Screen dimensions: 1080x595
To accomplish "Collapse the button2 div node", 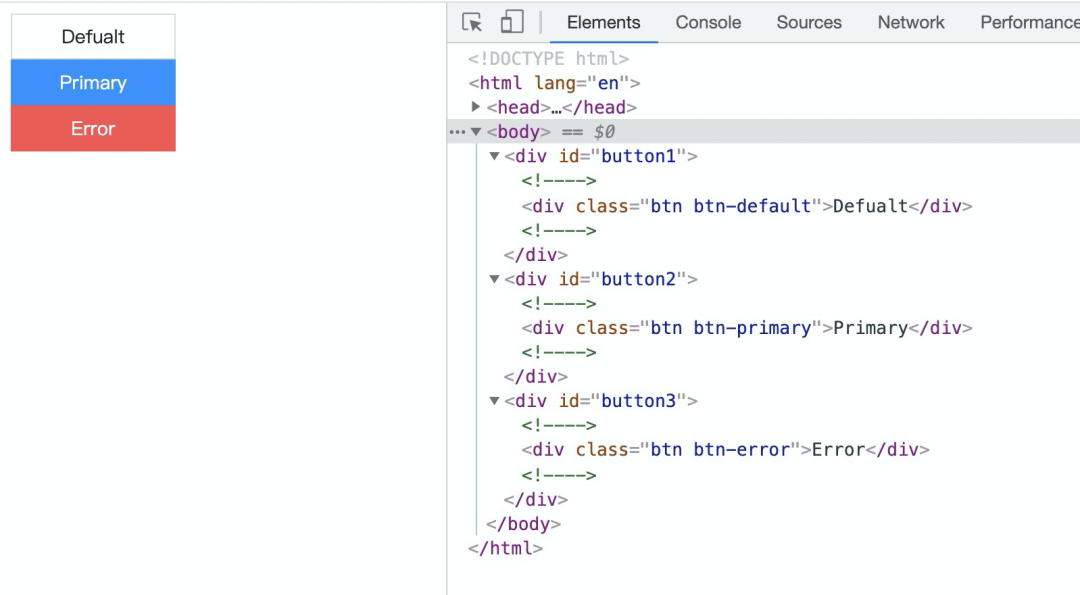I will tap(494, 279).
